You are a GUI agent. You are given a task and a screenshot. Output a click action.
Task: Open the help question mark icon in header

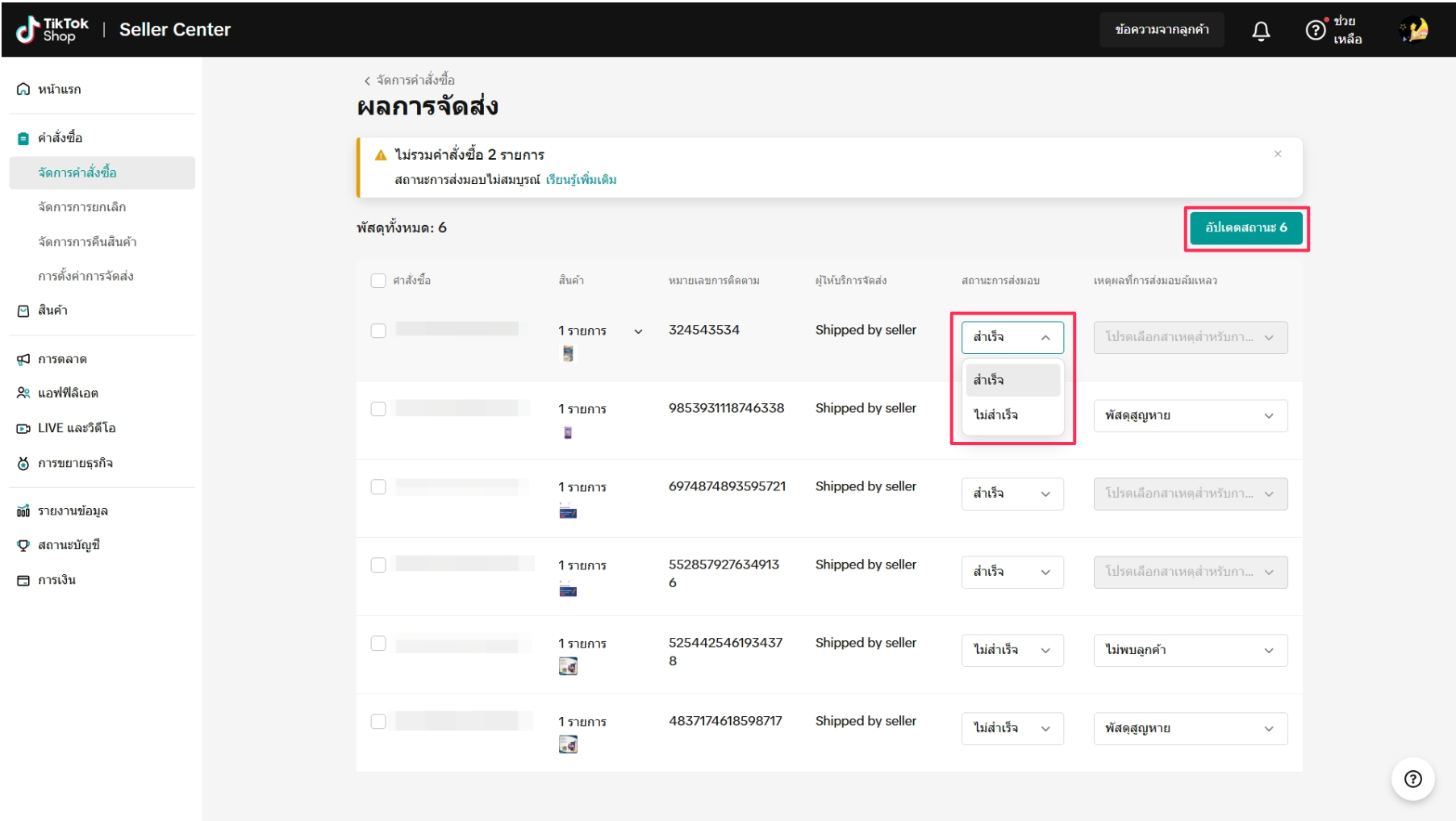(x=1315, y=31)
